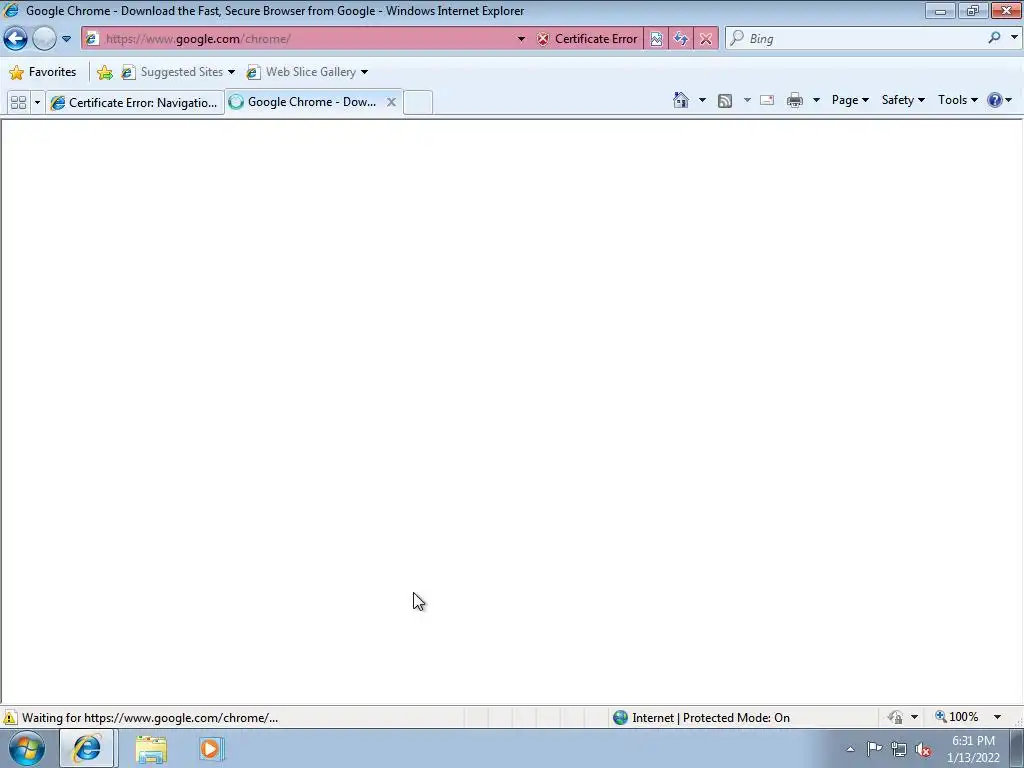Click the RSS Feeds icon

point(725,101)
